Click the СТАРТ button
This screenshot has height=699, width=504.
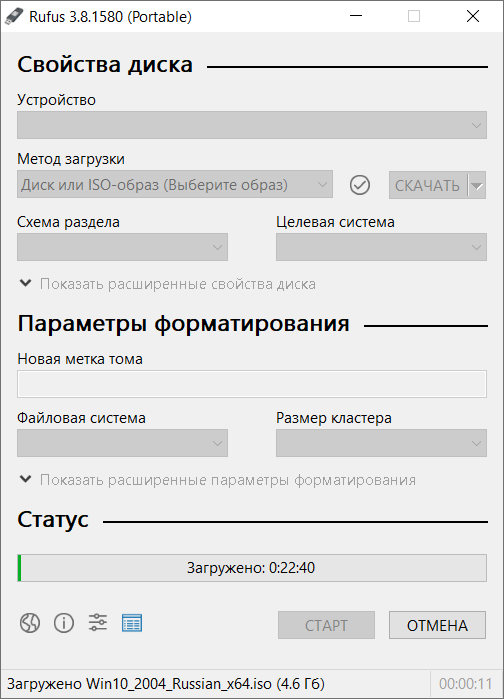[326, 625]
